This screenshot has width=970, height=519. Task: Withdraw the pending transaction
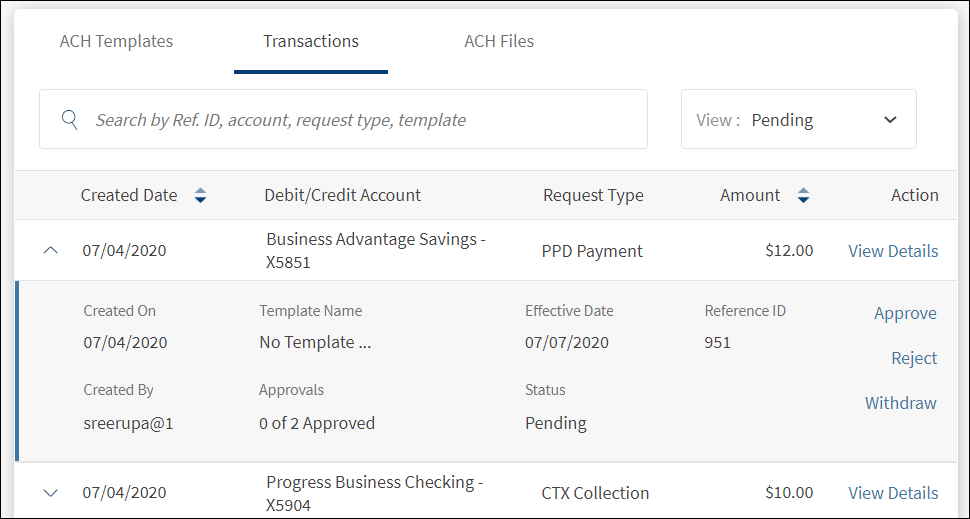900,403
